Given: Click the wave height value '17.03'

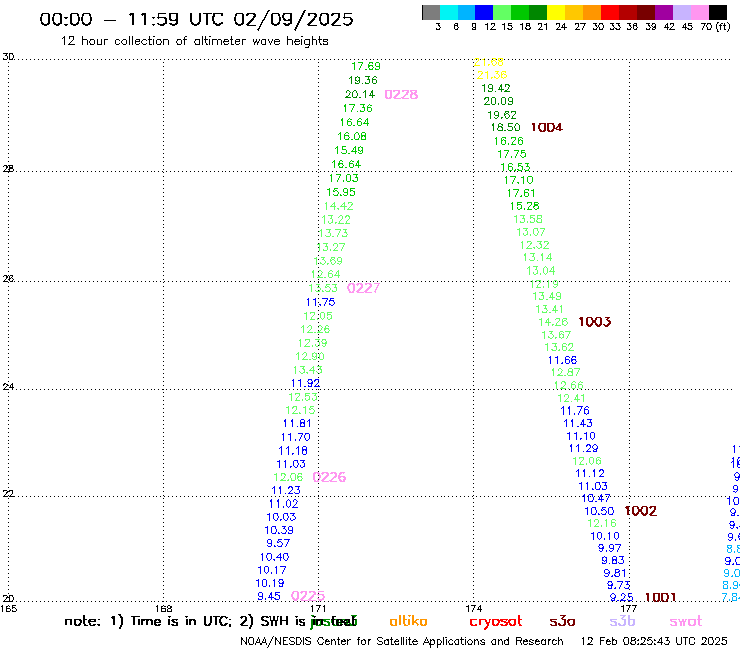Looking at the screenshot, I should 344,178.
